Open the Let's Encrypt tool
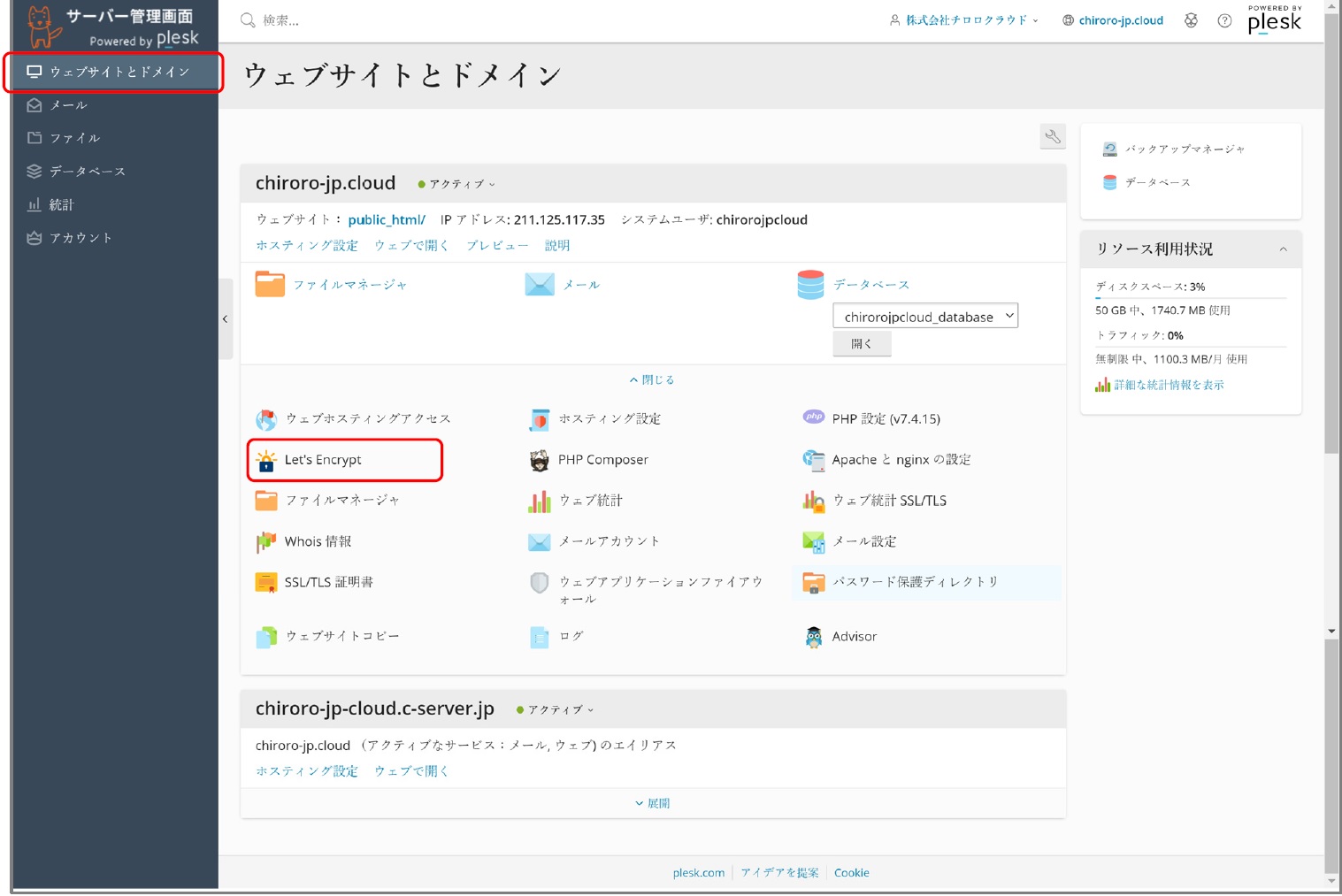The height and width of the screenshot is (896, 1342). click(x=322, y=460)
